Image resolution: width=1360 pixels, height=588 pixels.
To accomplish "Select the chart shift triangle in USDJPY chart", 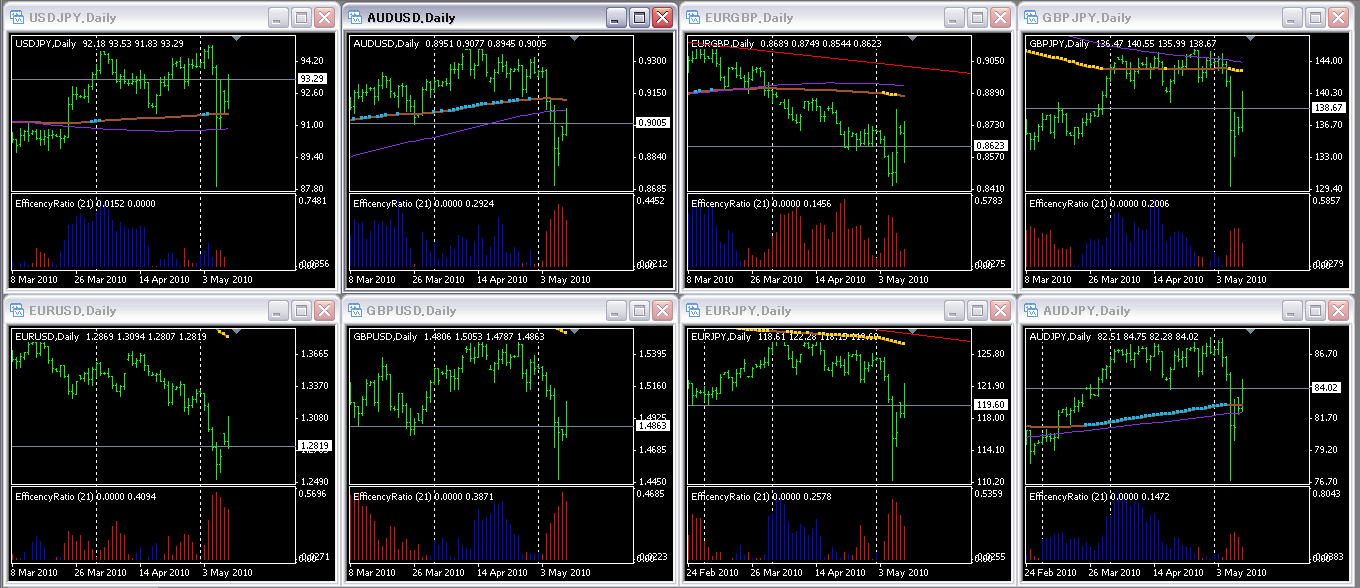I will [x=236, y=39].
